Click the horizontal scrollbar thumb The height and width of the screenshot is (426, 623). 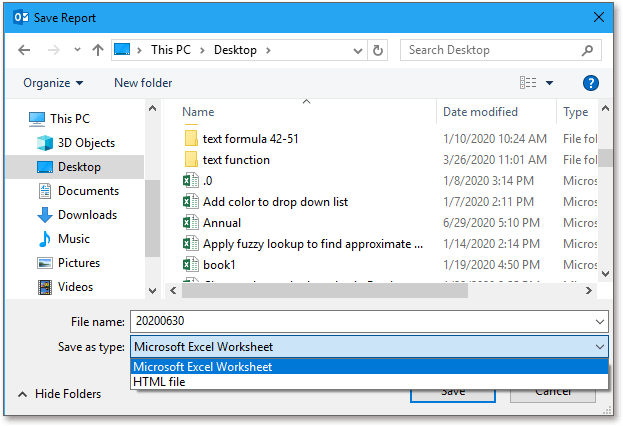325,291
